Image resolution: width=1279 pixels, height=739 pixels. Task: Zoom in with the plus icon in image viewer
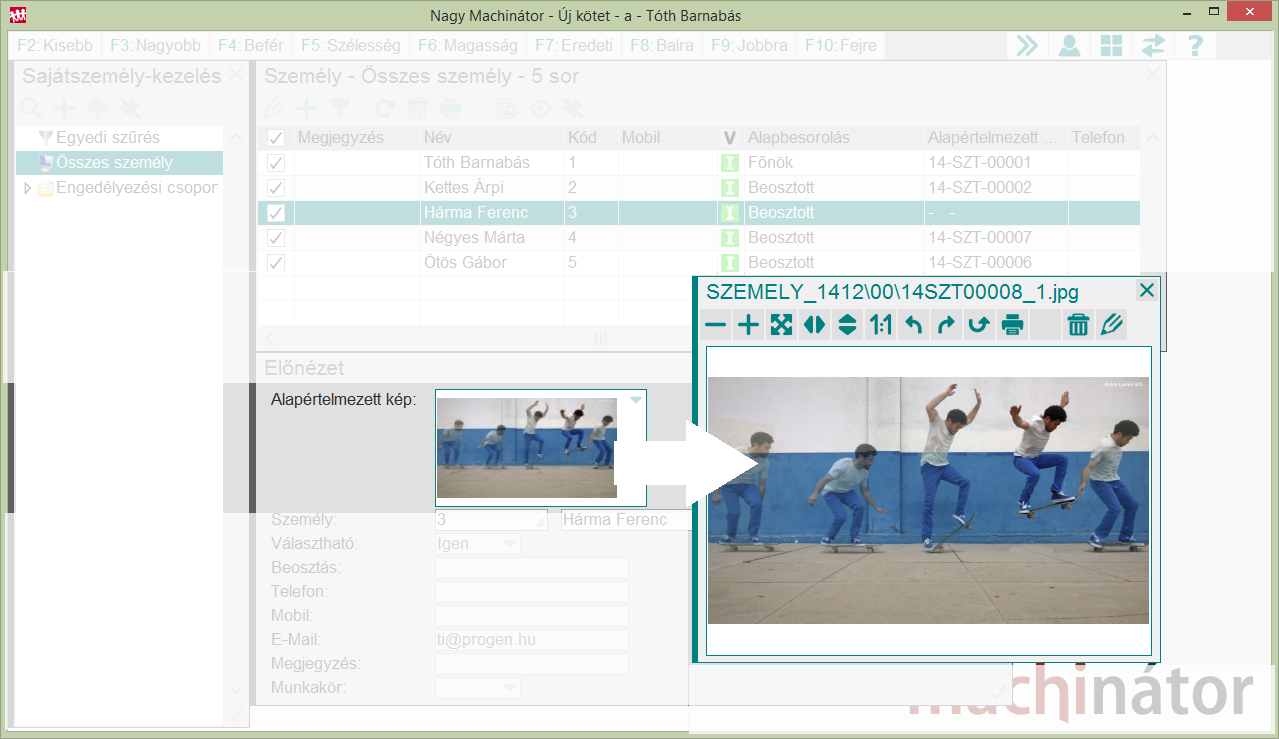click(748, 325)
